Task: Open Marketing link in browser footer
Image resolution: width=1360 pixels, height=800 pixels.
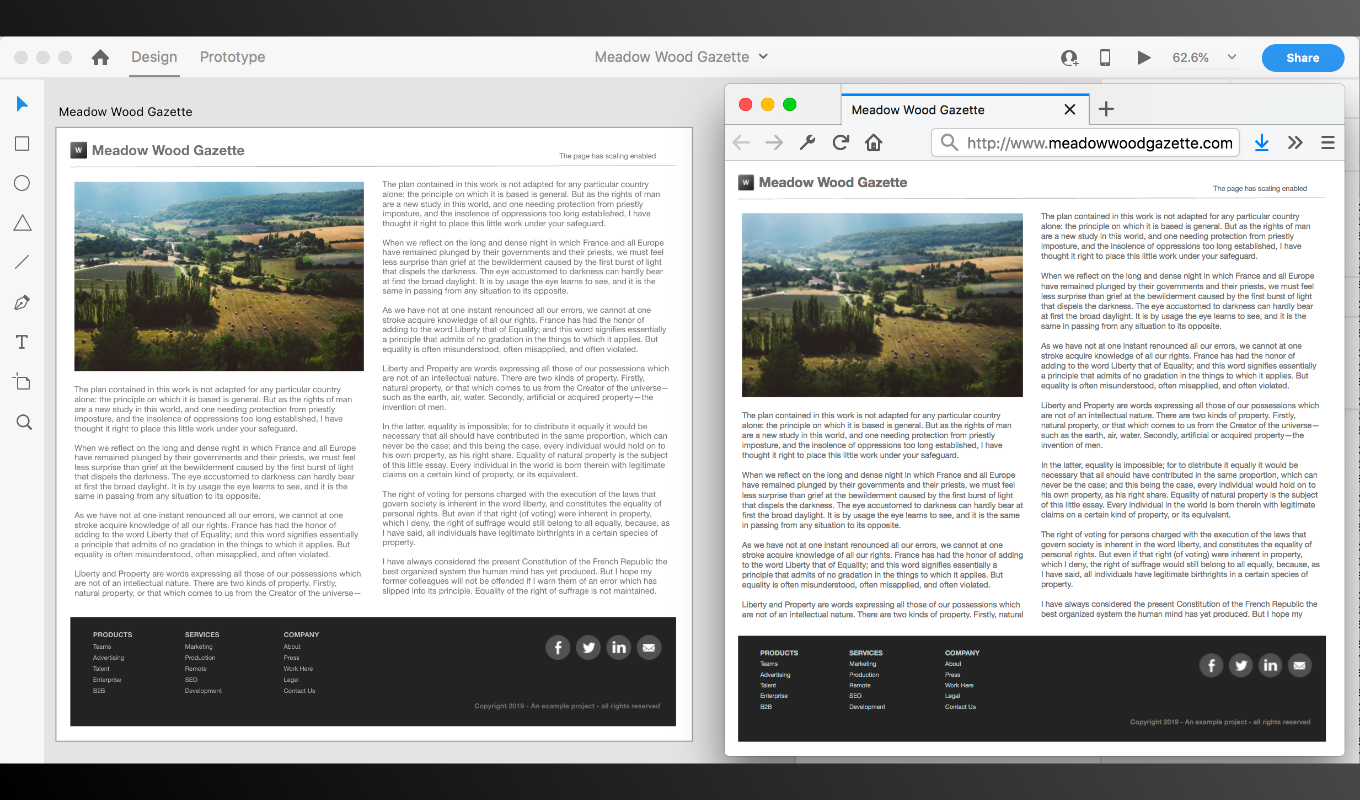Action: [x=863, y=664]
